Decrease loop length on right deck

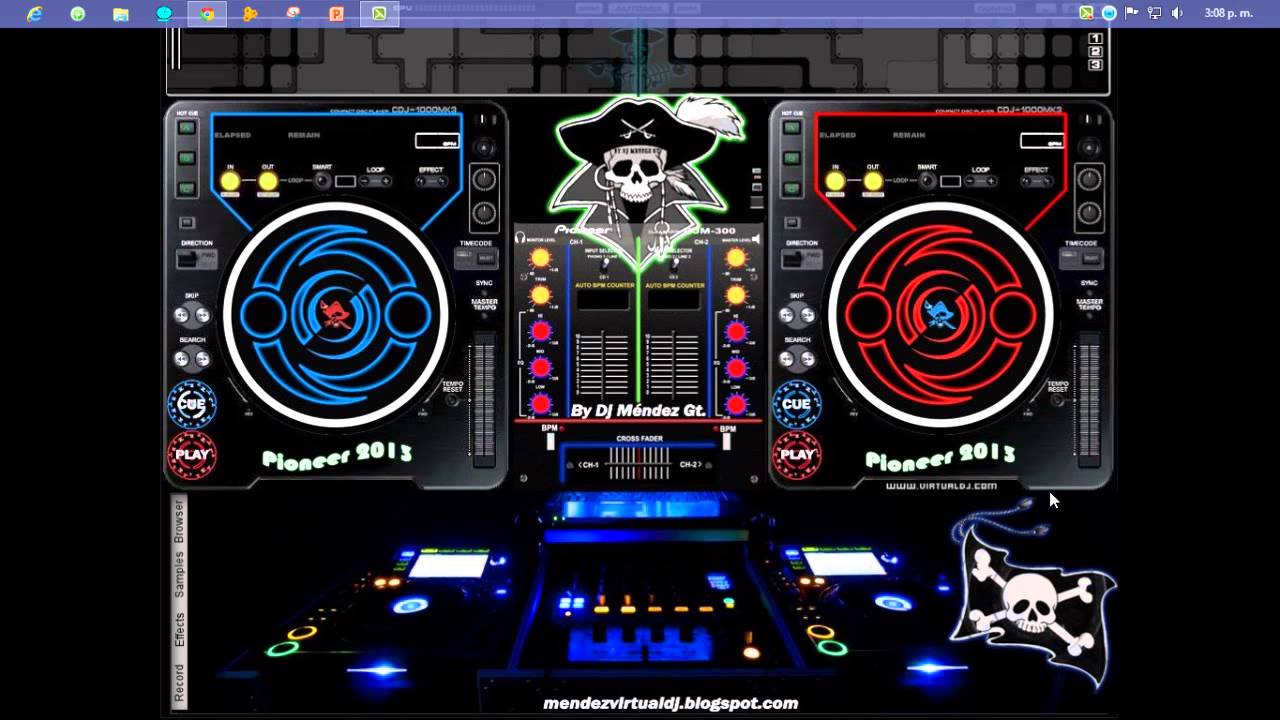pyautogui.click(x=970, y=181)
